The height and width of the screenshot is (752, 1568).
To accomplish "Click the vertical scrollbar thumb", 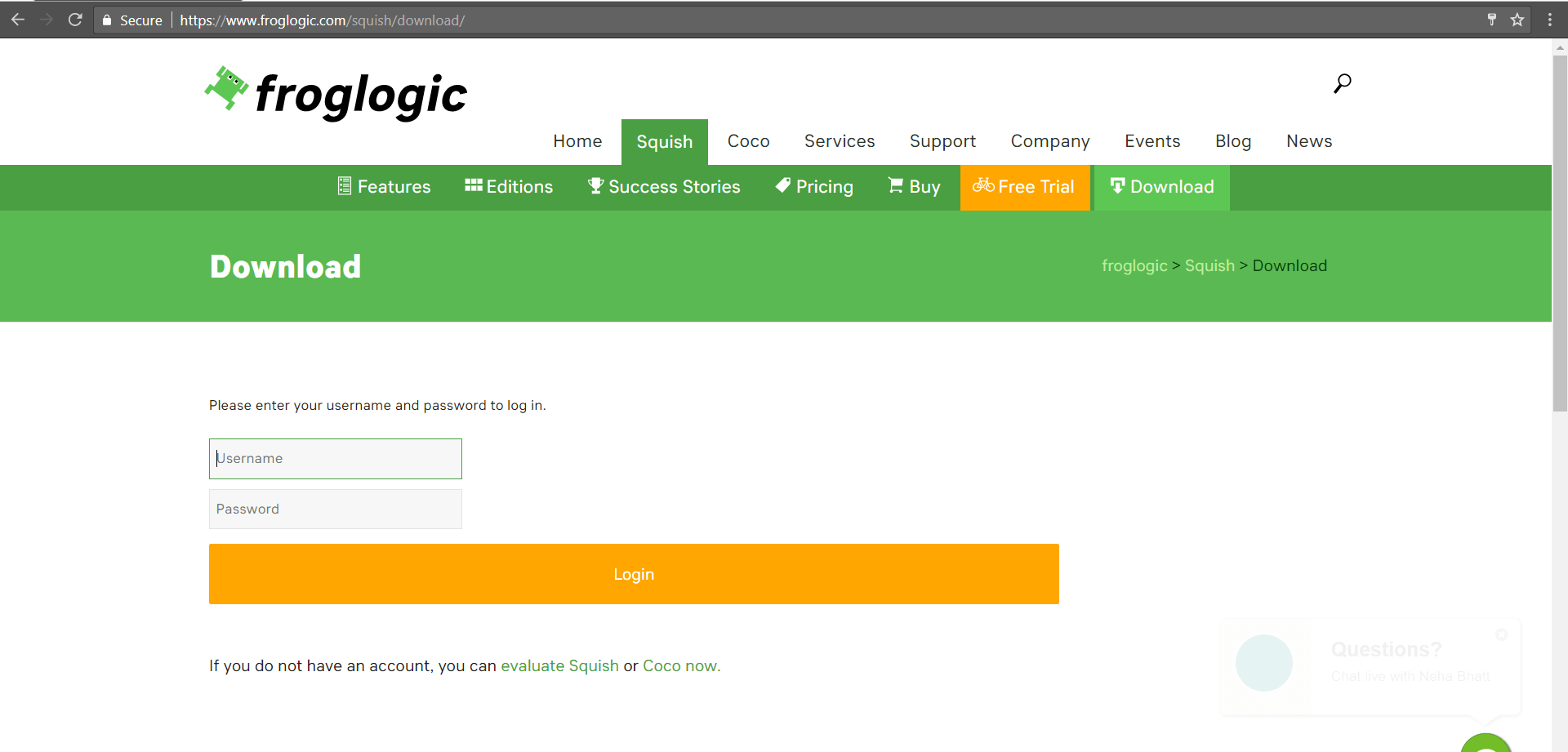I will (x=1560, y=233).
